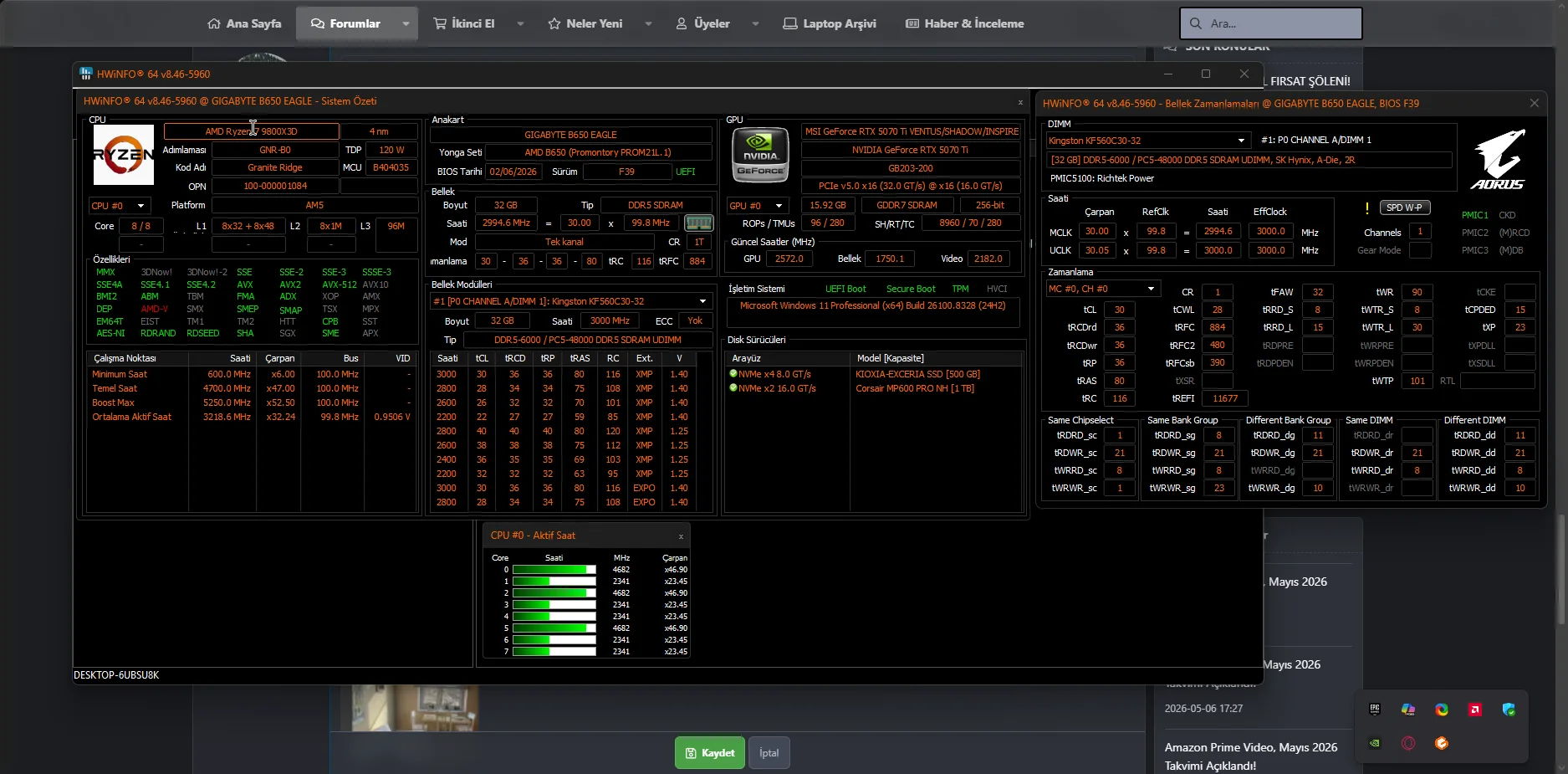Click the Ortalama Aktif Saat row
This screenshot has height=774, width=1568.
(252, 417)
